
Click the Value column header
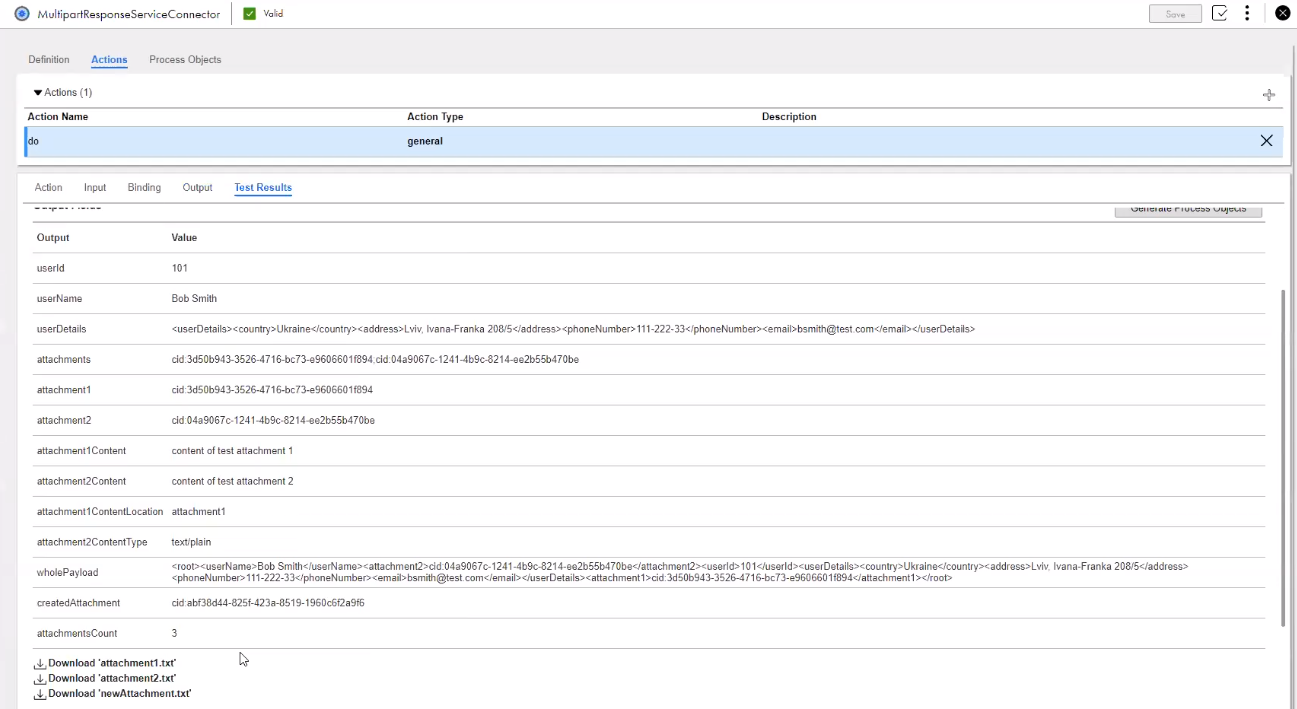pos(184,238)
